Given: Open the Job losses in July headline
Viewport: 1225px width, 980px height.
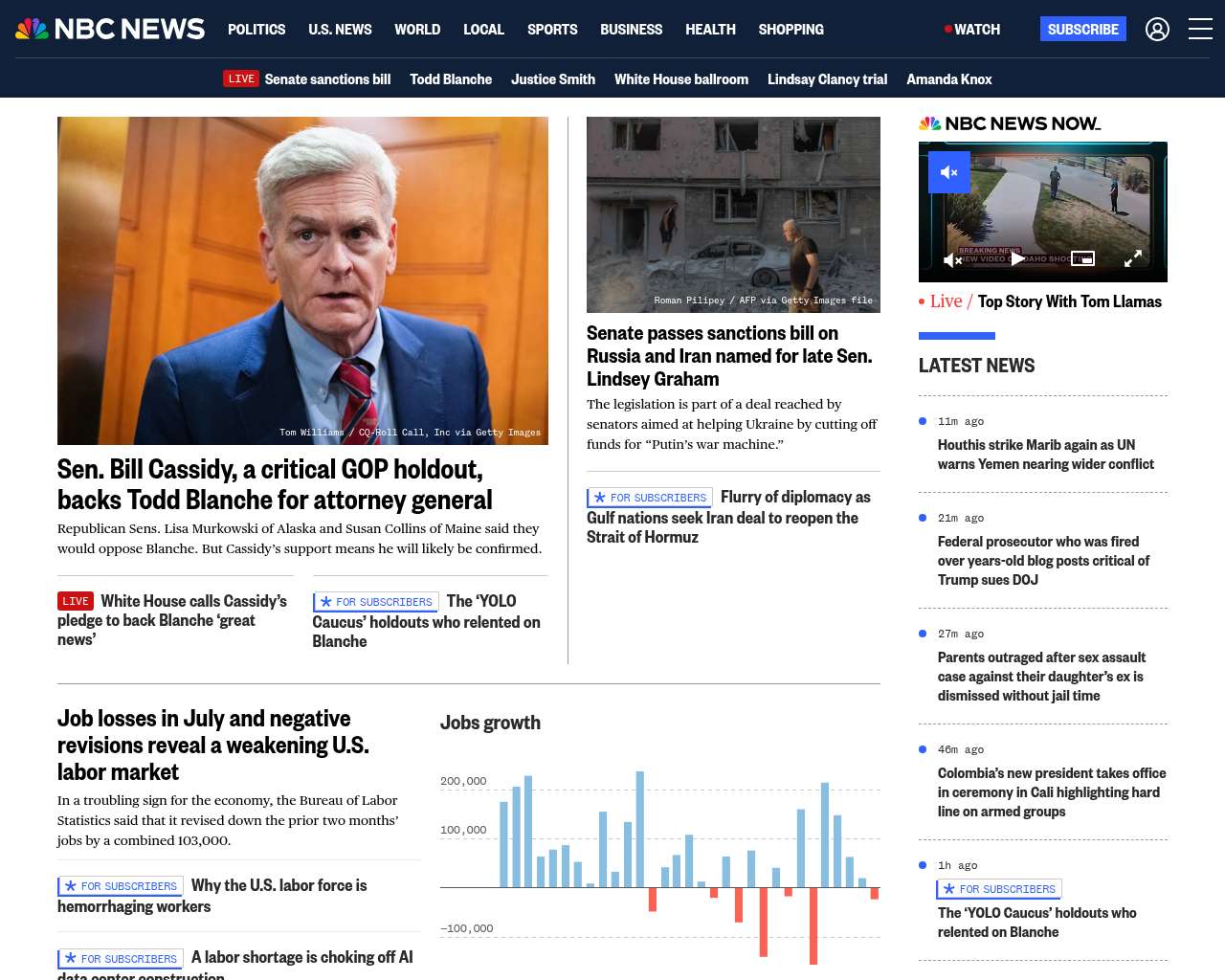Looking at the screenshot, I should (x=213, y=746).
